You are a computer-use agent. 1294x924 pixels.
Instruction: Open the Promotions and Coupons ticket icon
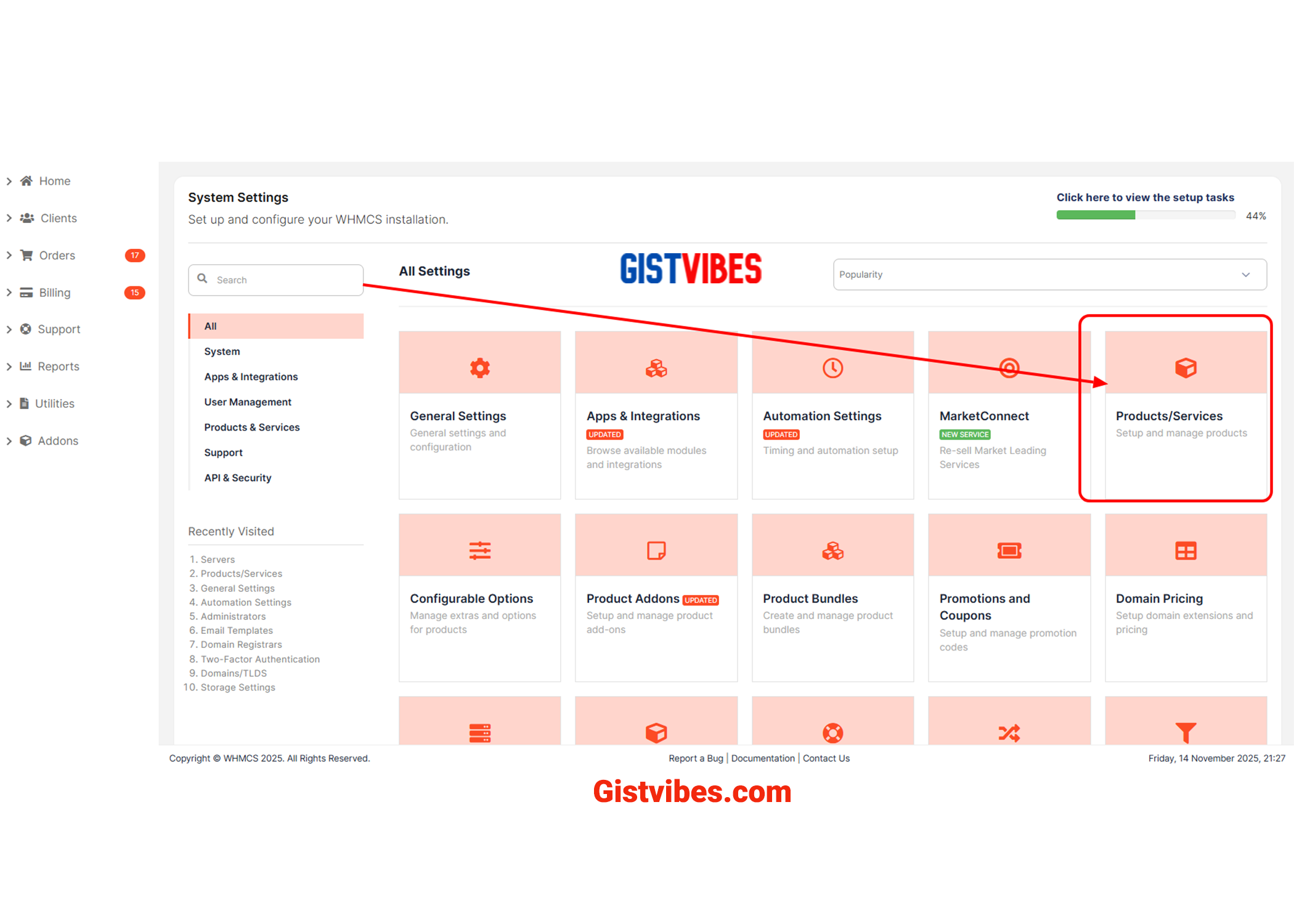pyautogui.click(x=1009, y=550)
